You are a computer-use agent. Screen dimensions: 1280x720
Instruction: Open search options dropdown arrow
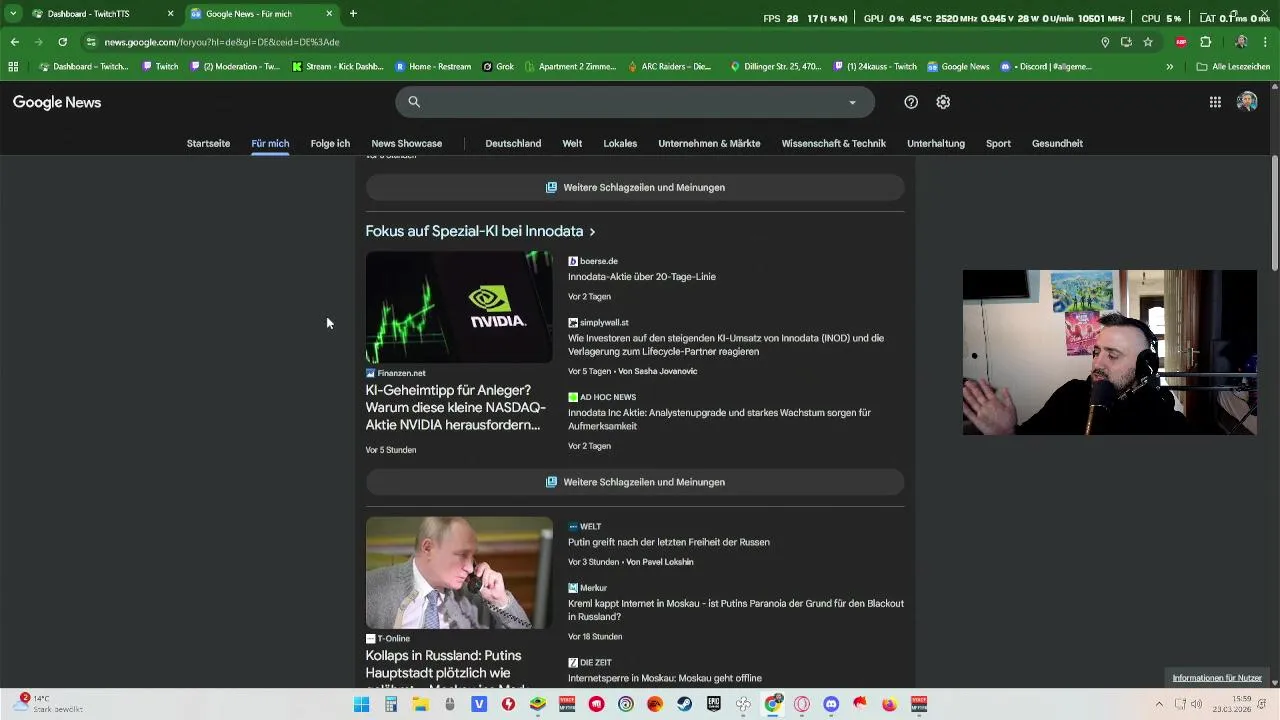coord(852,102)
